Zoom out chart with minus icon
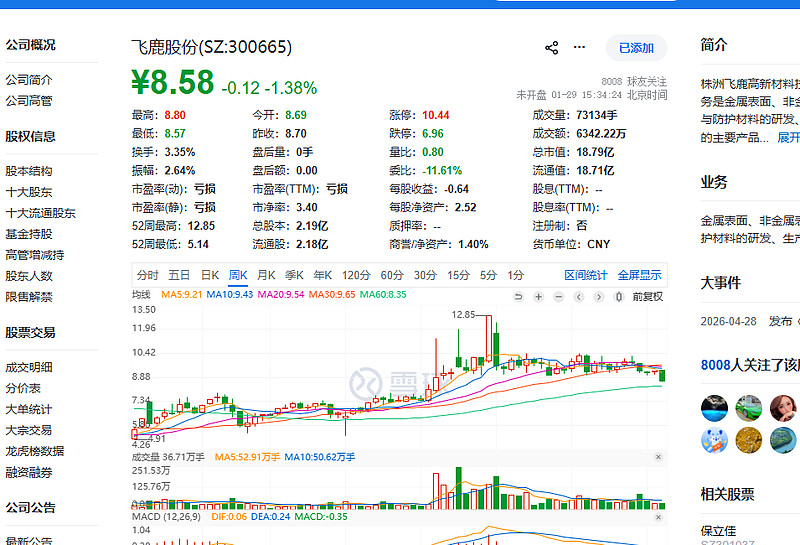Image resolution: width=800 pixels, height=545 pixels. pyautogui.click(x=559, y=296)
